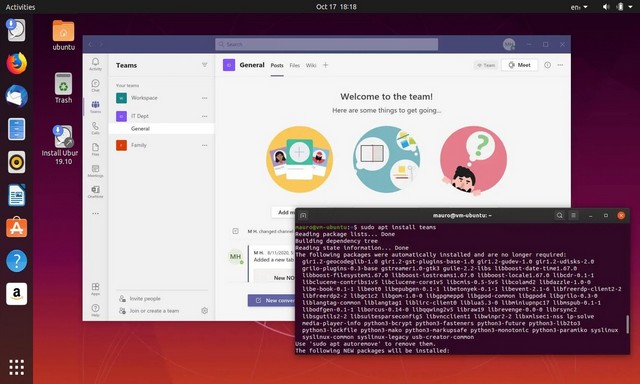The image size is (640, 384).
Task: Click the Meet button
Action: (519, 65)
